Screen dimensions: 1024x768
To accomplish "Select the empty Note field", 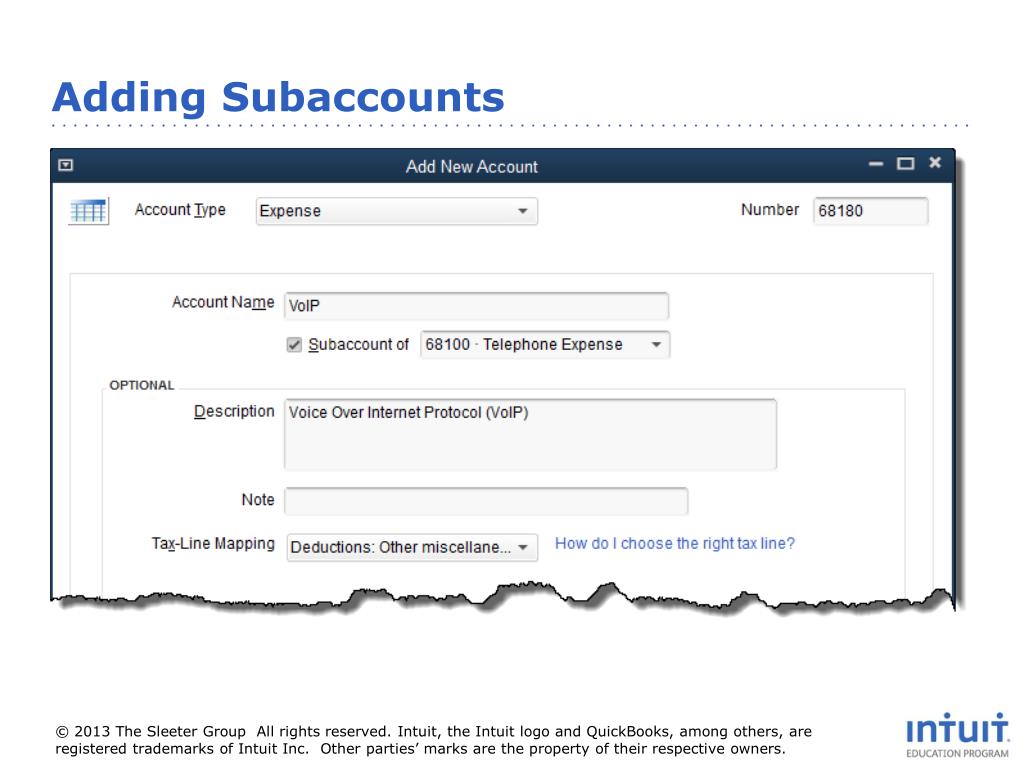I will coord(486,501).
